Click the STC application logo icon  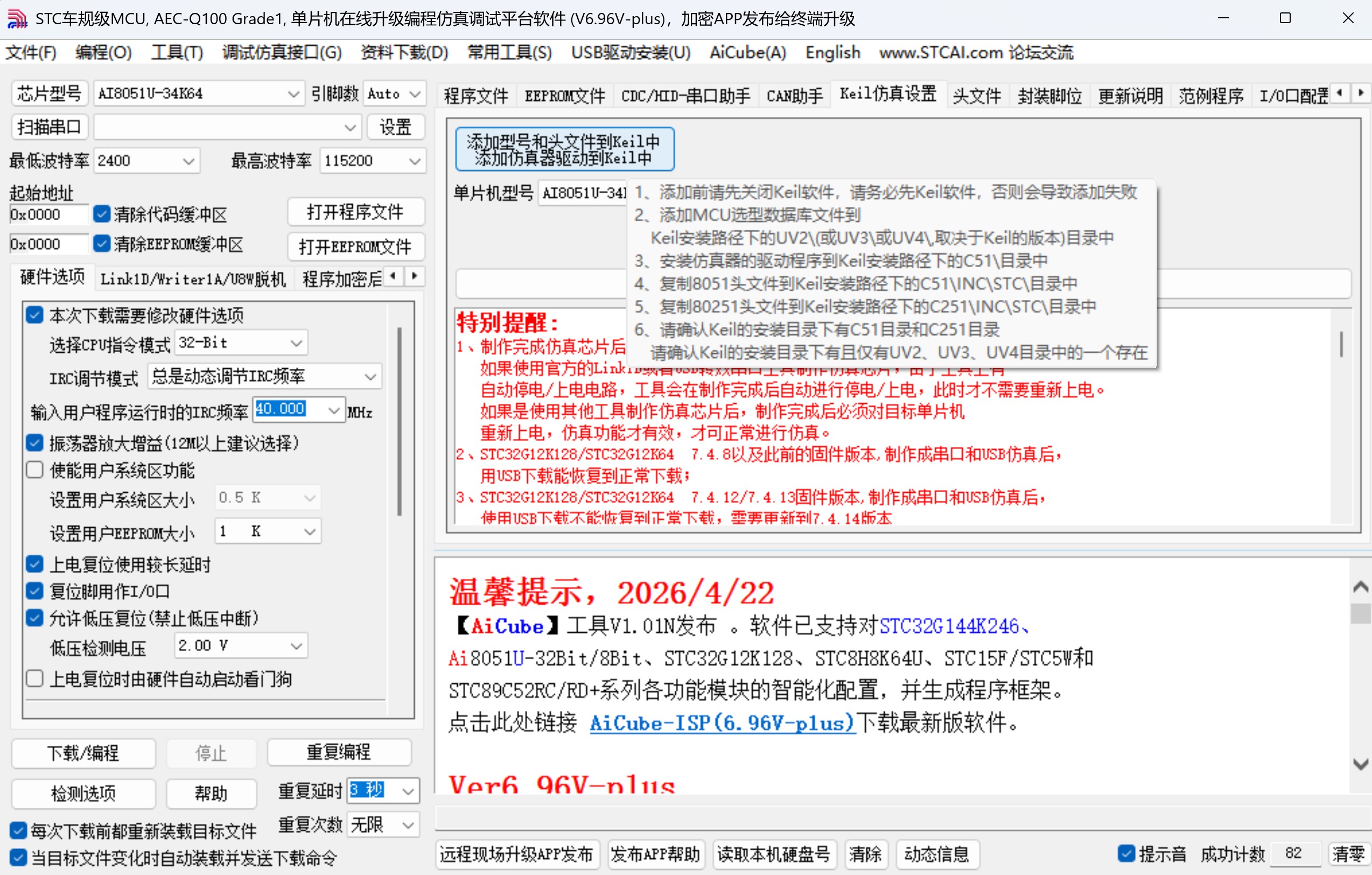(17, 19)
